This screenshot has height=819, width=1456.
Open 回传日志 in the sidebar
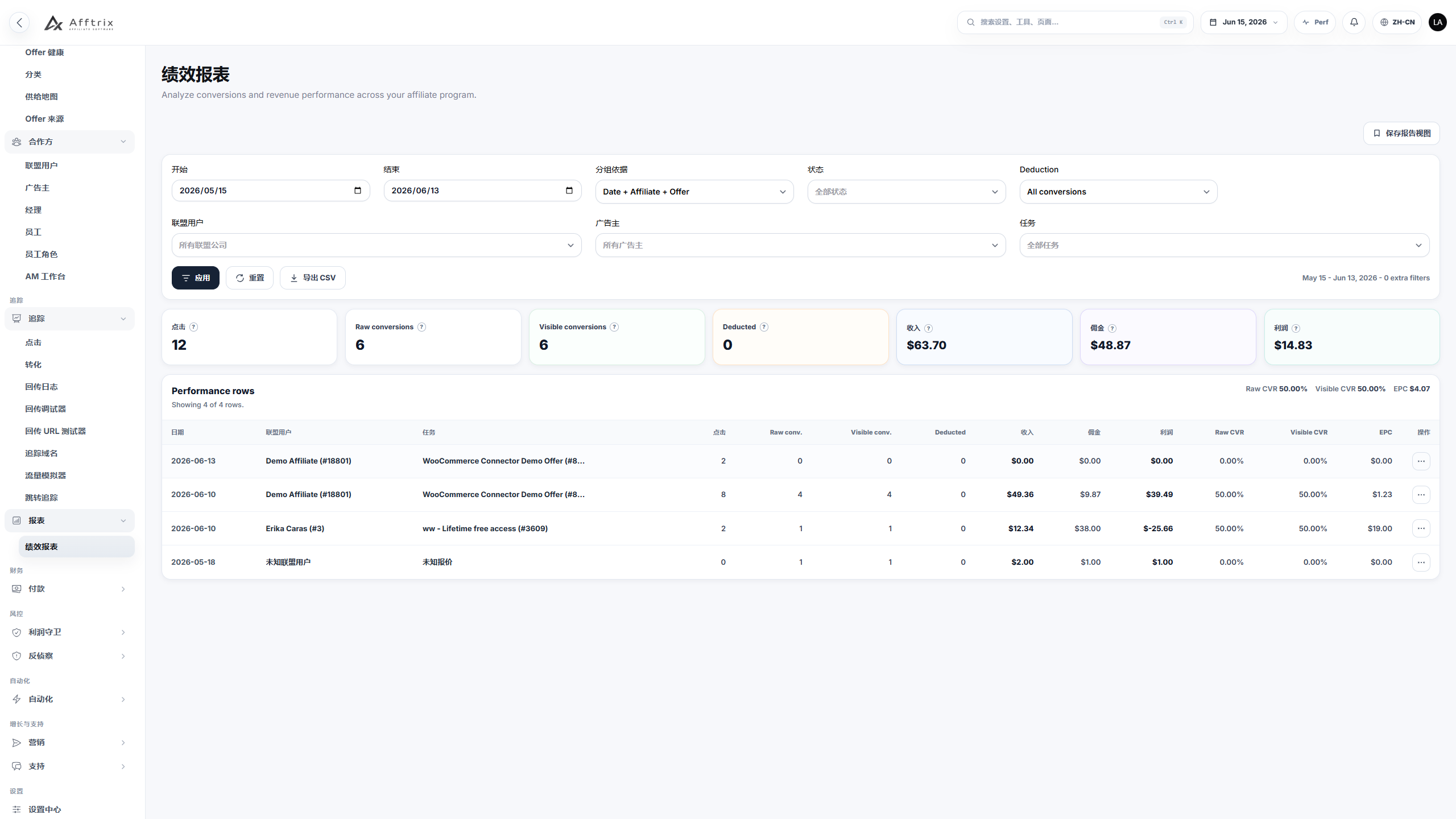(41, 387)
